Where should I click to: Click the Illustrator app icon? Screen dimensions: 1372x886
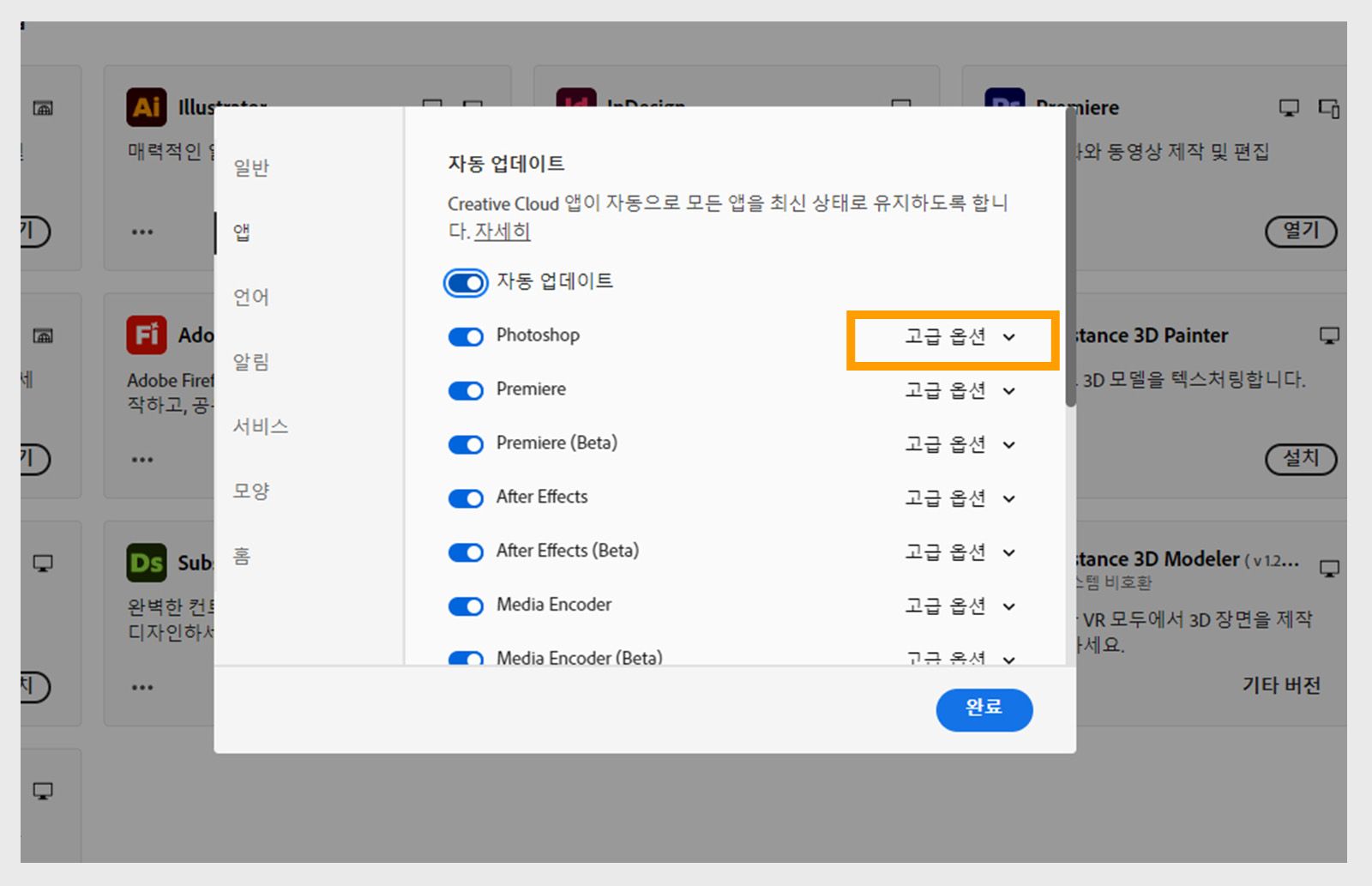tap(147, 107)
